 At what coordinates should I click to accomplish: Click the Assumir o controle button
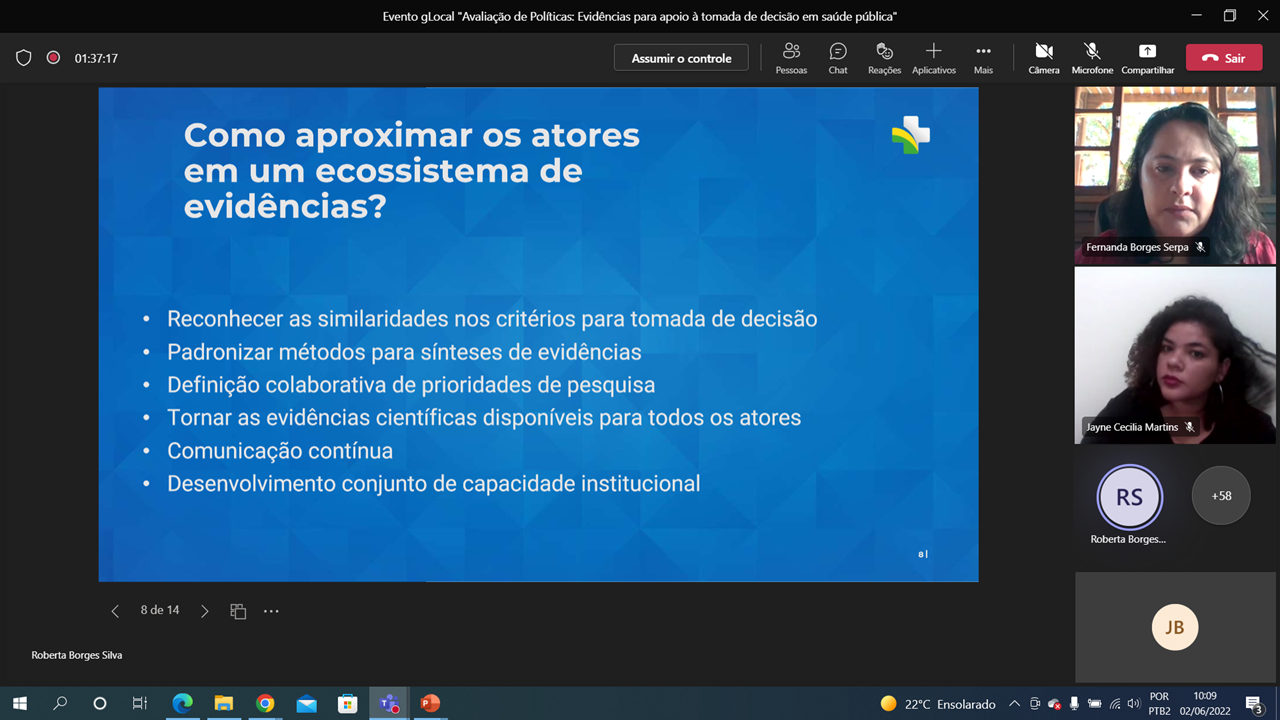(681, 58)
